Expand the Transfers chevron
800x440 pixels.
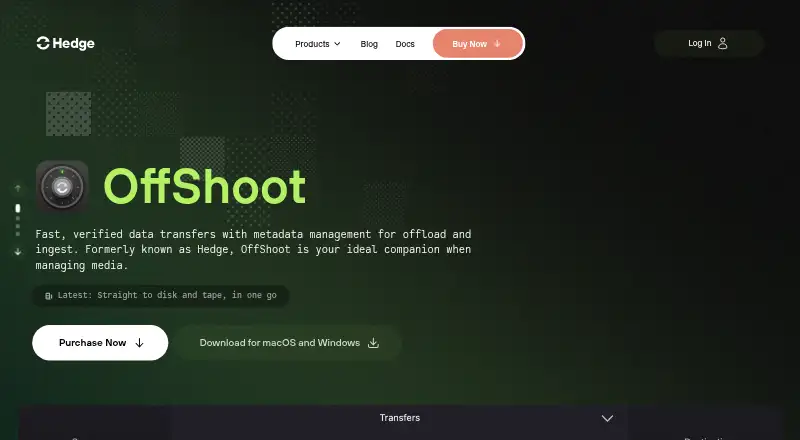[x=607, y=419]
